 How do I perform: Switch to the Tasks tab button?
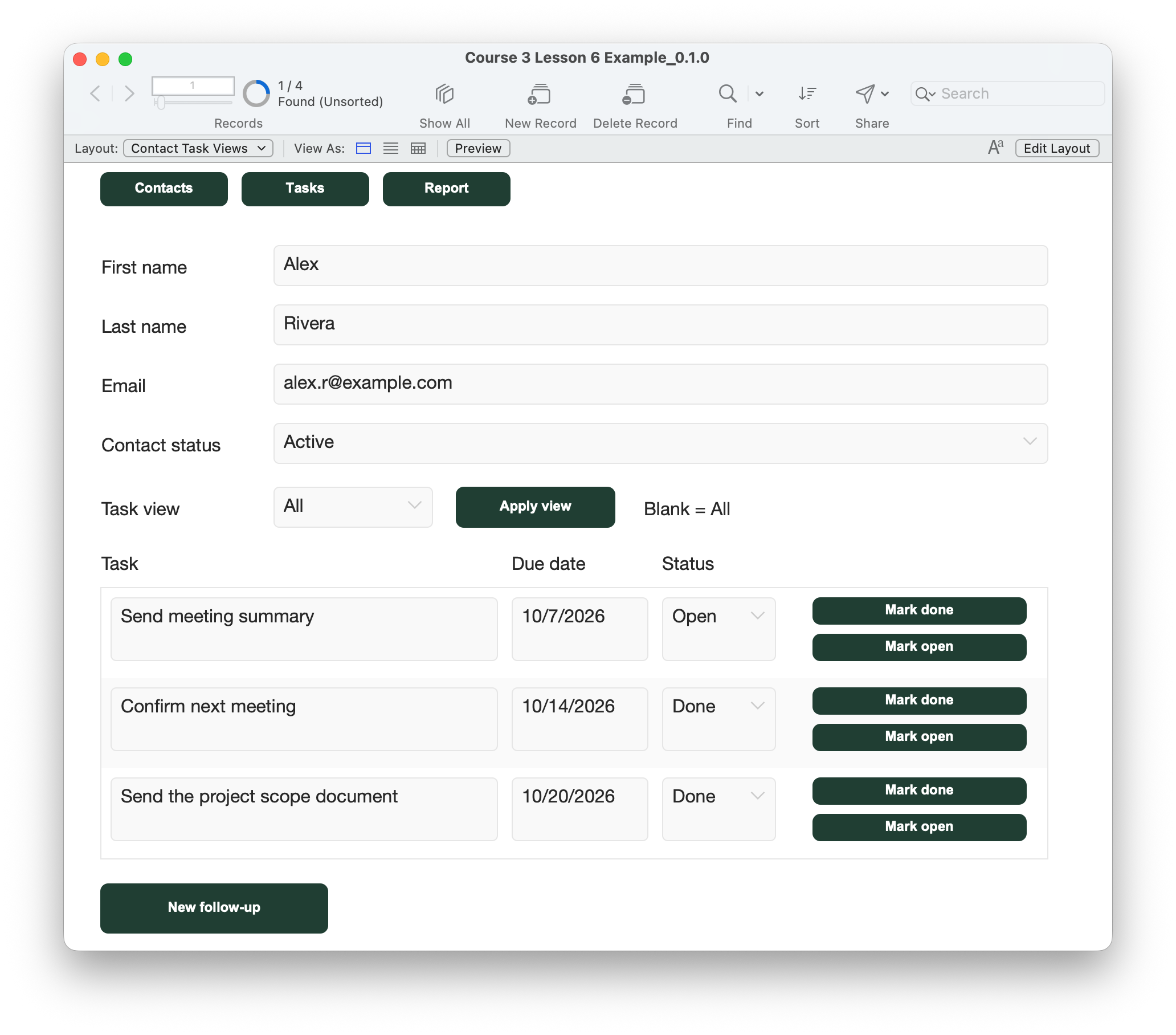(305, 188)
